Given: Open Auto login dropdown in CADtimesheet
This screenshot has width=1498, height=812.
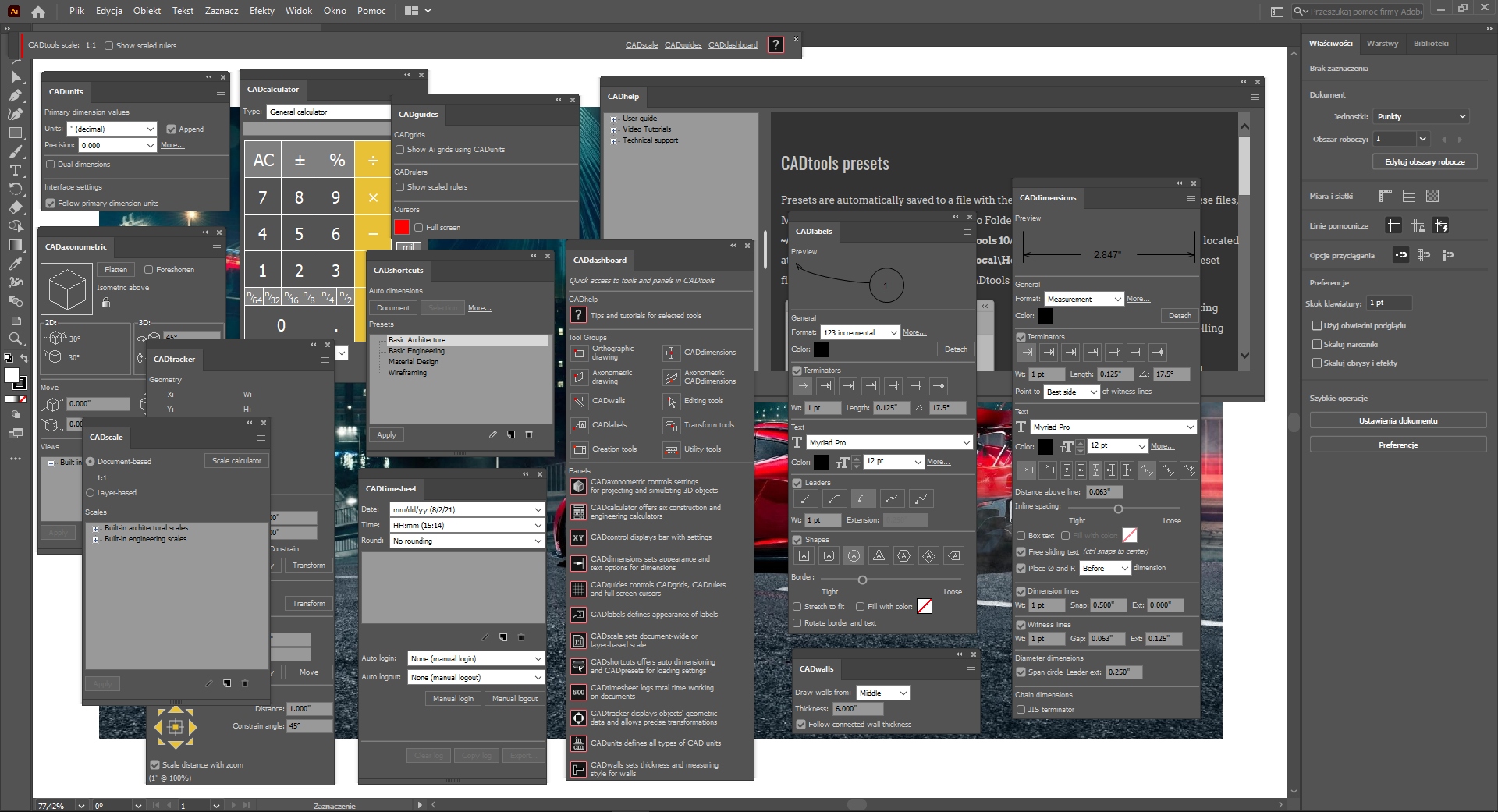Looking at the screenshot, I should [476, 658].
